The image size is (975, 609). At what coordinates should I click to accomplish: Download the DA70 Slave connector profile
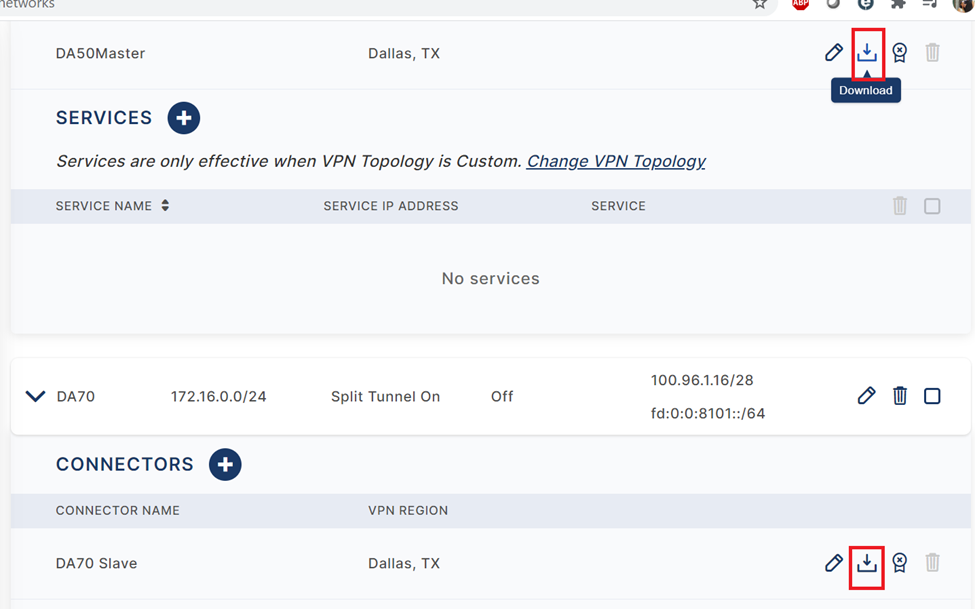pos(867,563)
